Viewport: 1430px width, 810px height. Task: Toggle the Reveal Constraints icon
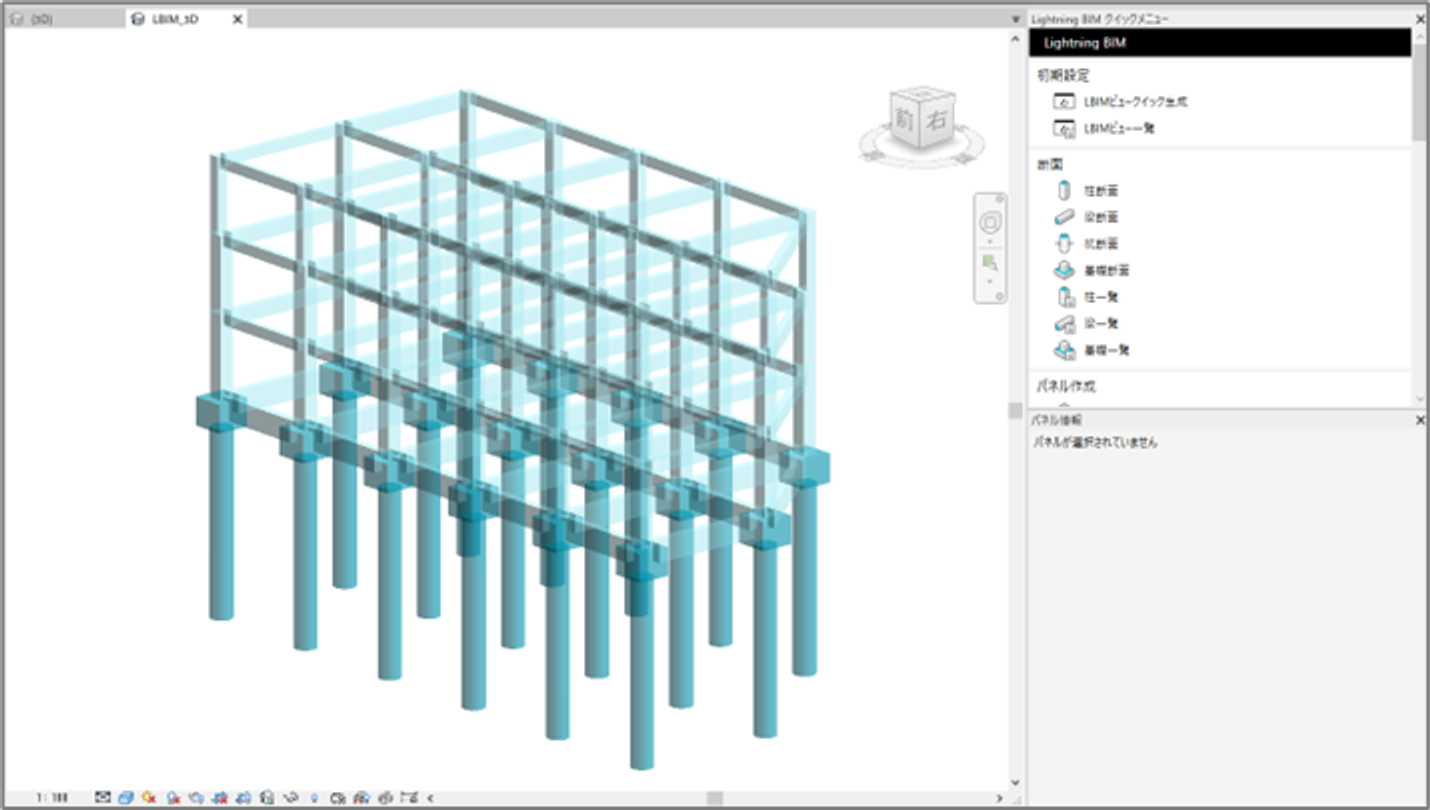click(x=409, y=797)
